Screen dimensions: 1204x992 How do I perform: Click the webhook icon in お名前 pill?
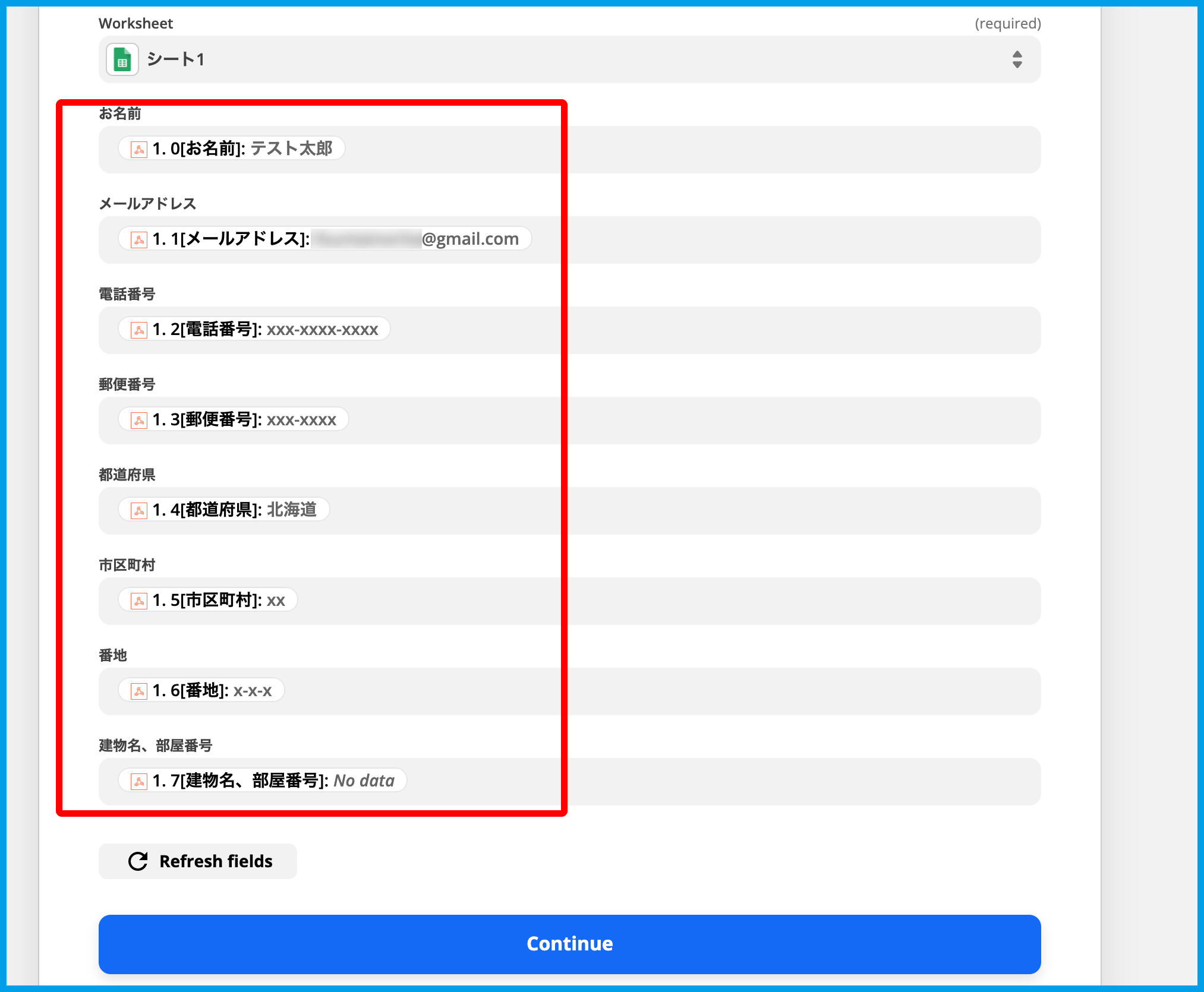click(x=139, y=149)
